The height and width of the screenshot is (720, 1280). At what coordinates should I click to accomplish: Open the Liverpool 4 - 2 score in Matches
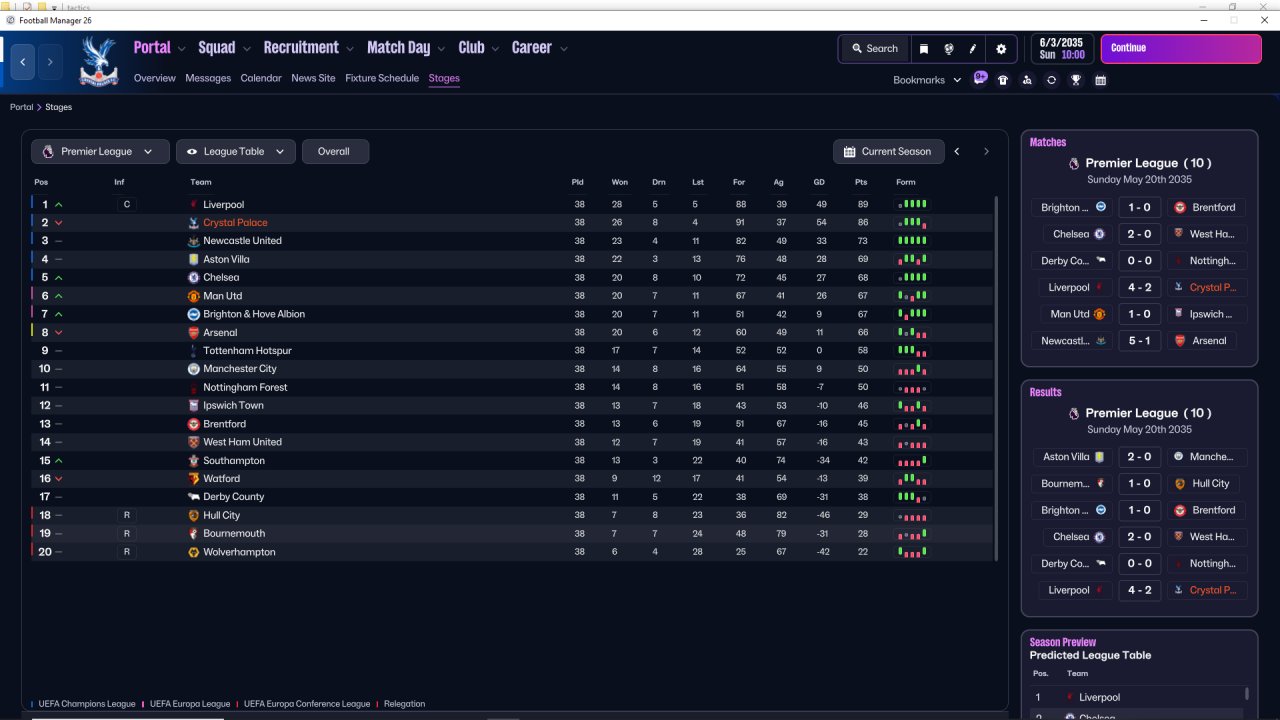(1139, 287)
